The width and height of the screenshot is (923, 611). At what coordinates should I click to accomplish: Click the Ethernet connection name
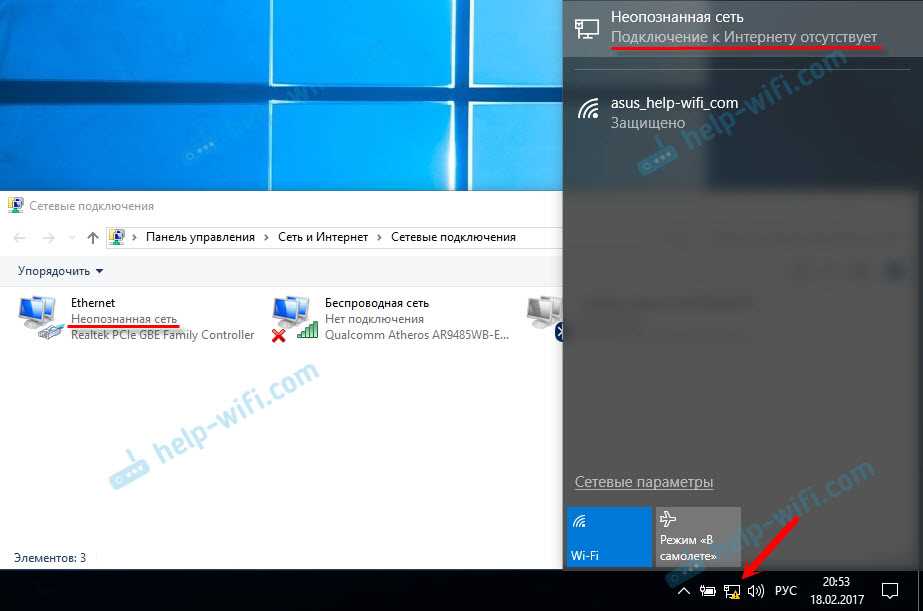pos(93,303)
